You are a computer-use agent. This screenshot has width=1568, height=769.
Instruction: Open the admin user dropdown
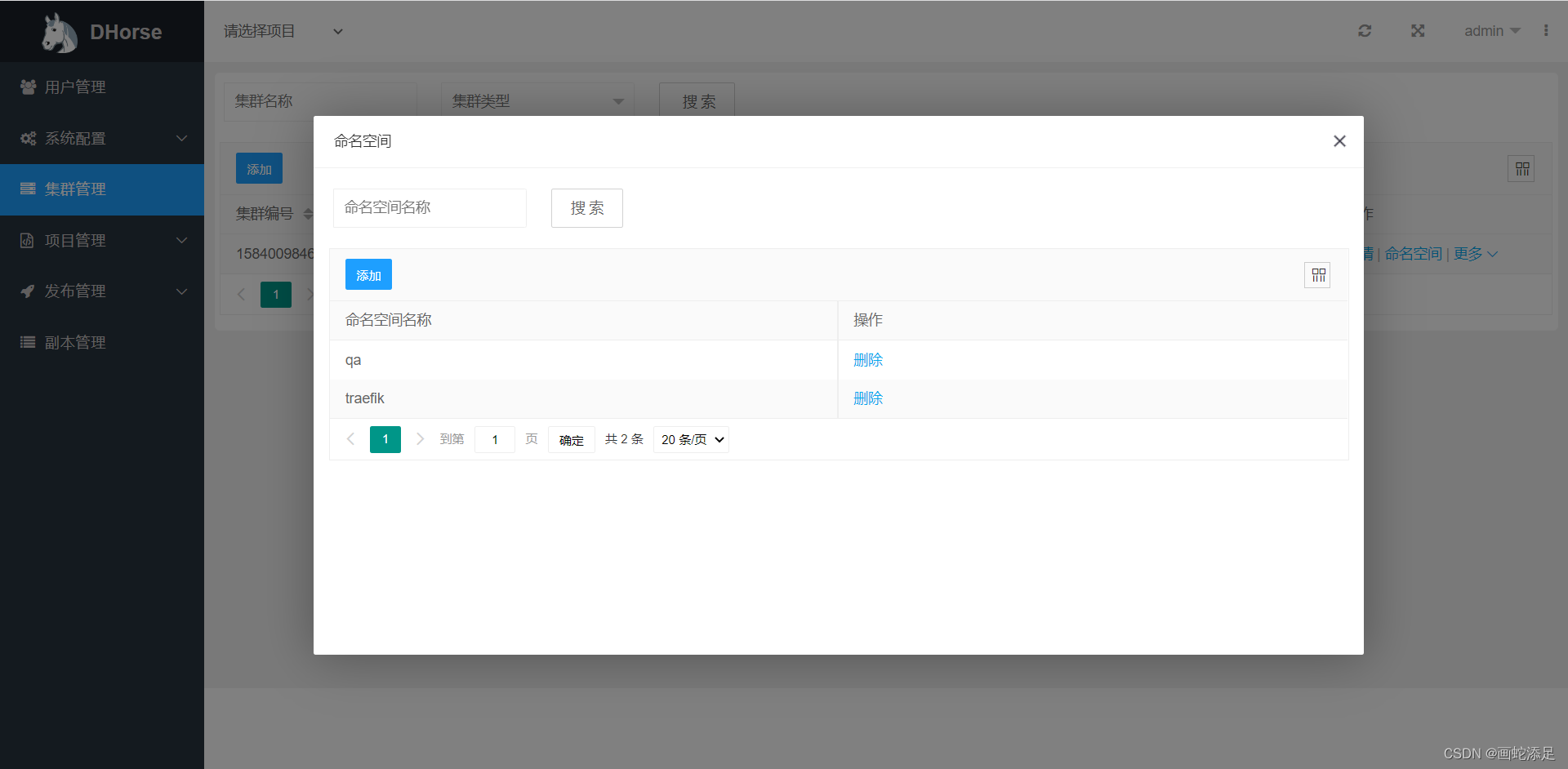point(1492,31)
